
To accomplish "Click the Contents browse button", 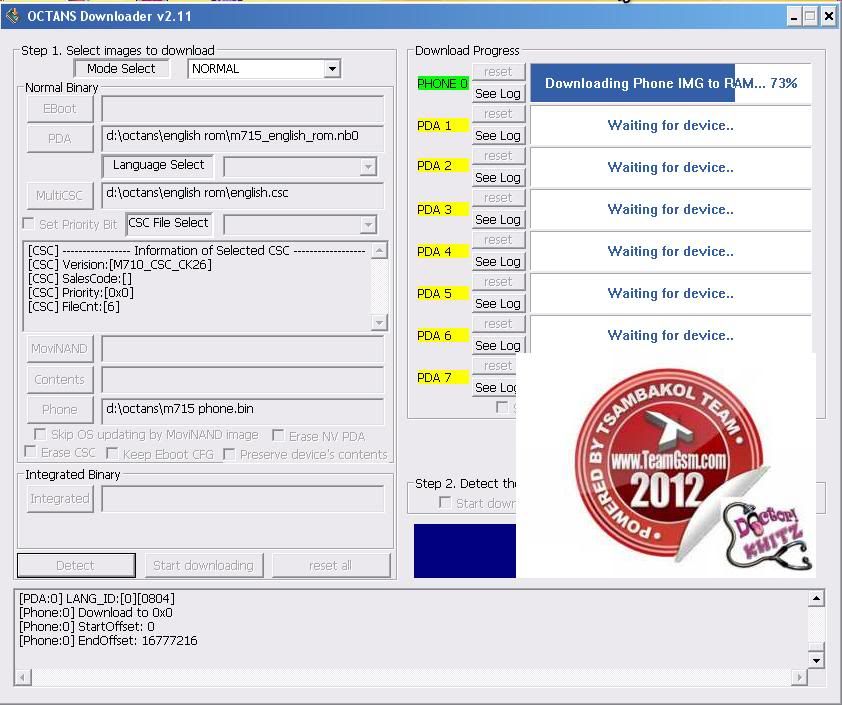I will tap(60, 380).
